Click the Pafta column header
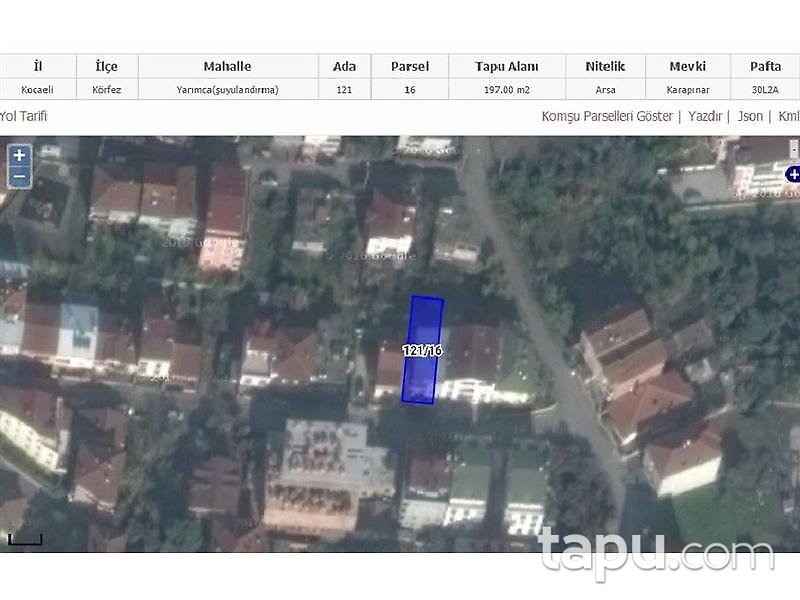 (x=765, y=66)
